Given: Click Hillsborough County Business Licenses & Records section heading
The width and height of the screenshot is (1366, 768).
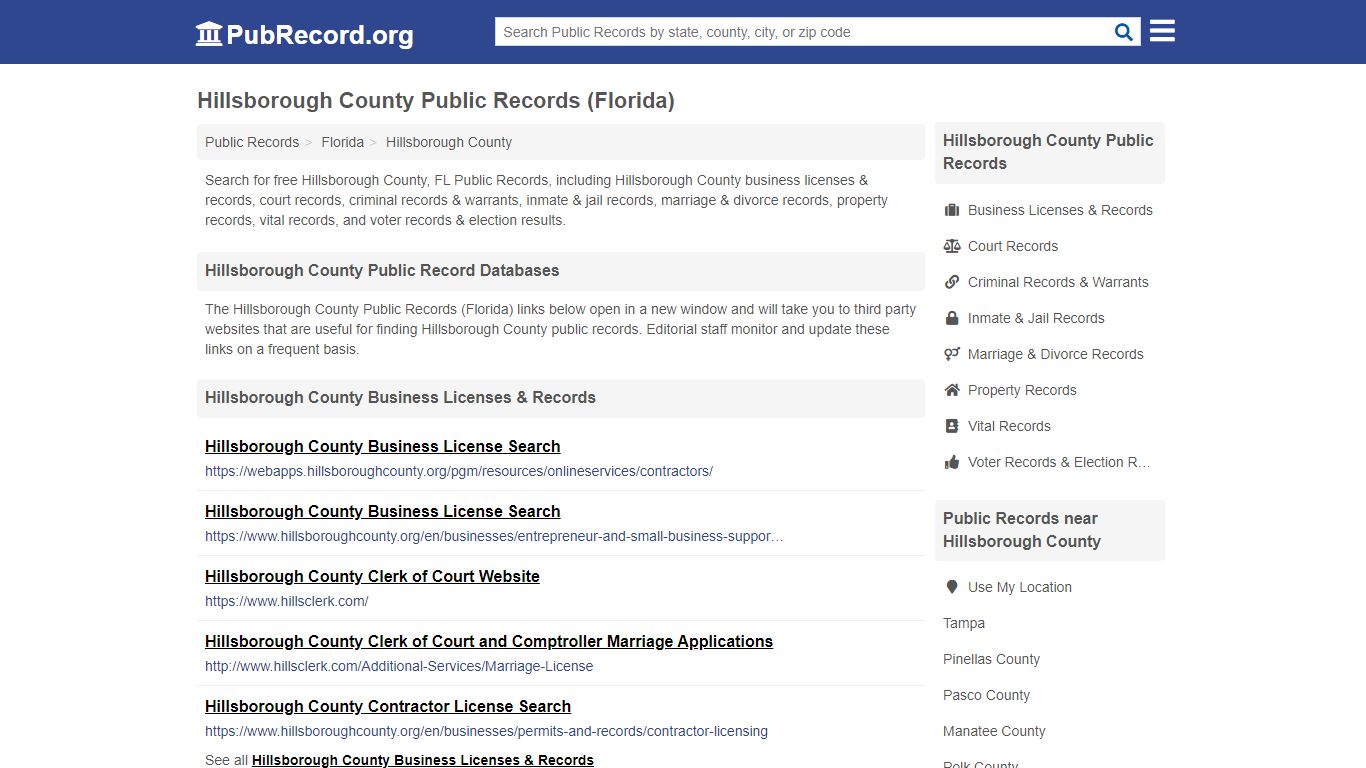Looking at the screenshot, I should point(400,397).
